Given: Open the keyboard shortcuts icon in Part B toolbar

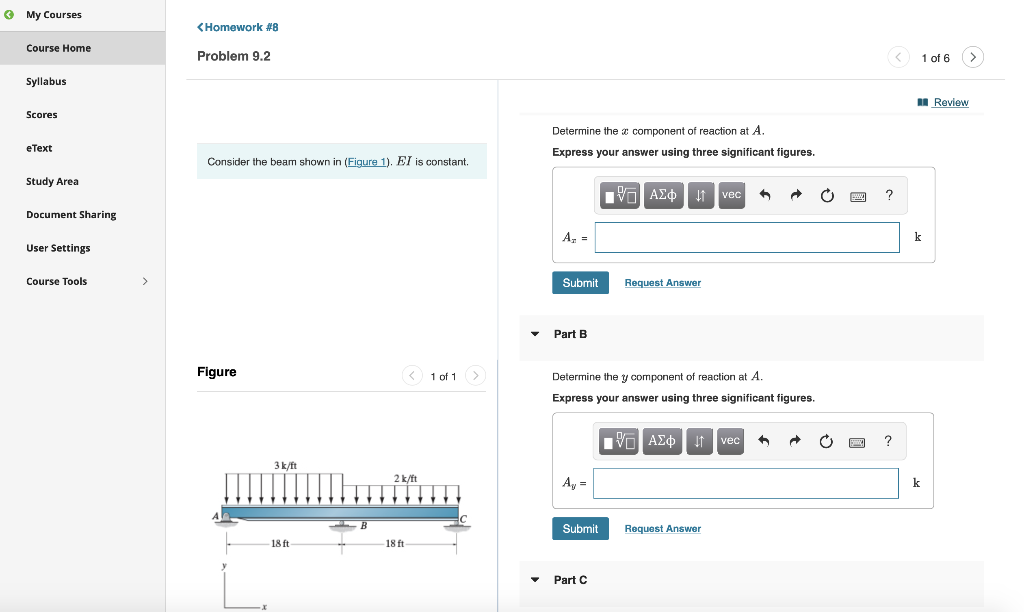Looking at the screenshot, I should pos(857,441).
